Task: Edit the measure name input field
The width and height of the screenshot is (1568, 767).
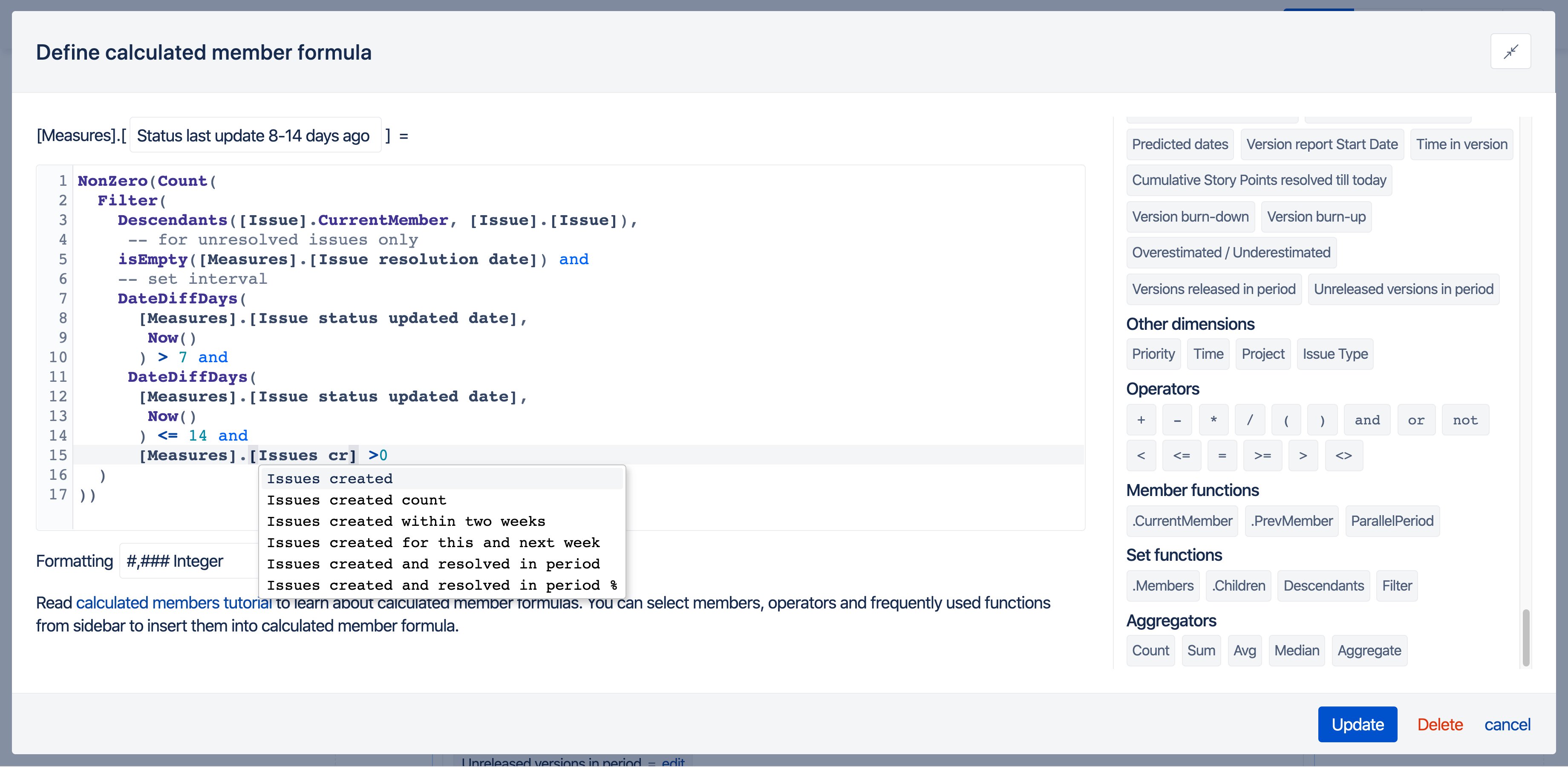Action: point(256,135)
